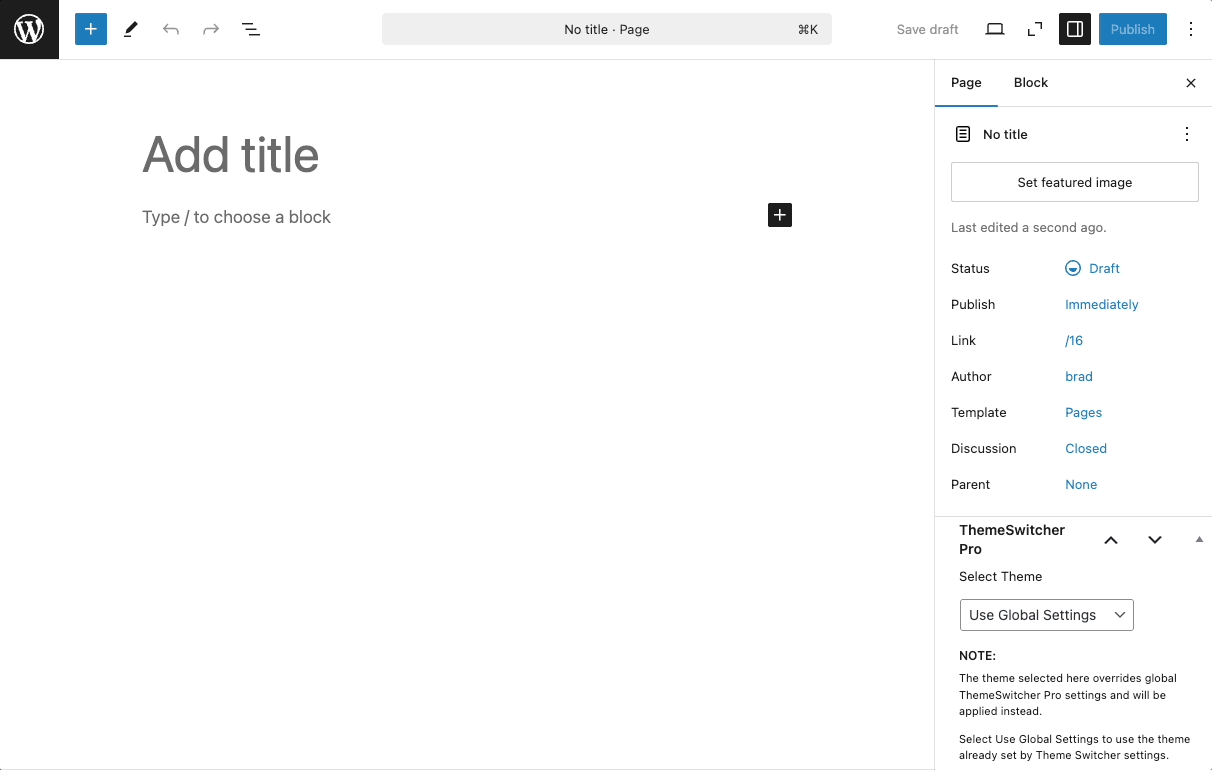
Task: Click the Redo arrow
Action: (x=211, y=29)
